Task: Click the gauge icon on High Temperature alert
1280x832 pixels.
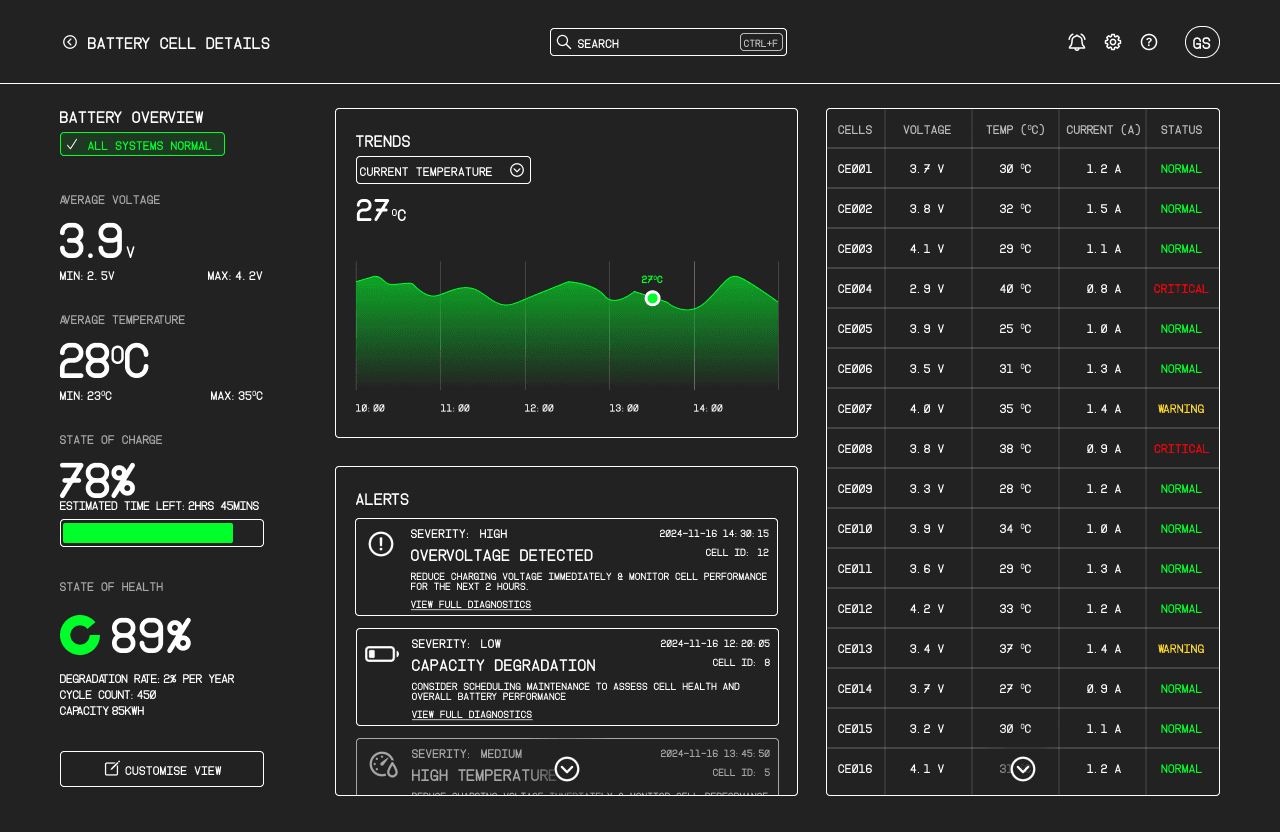Action: coord(383,765)
